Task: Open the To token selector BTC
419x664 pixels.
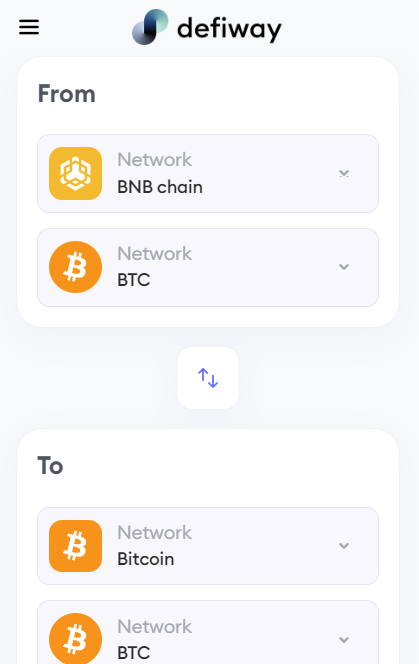Action: click(208, 632)
